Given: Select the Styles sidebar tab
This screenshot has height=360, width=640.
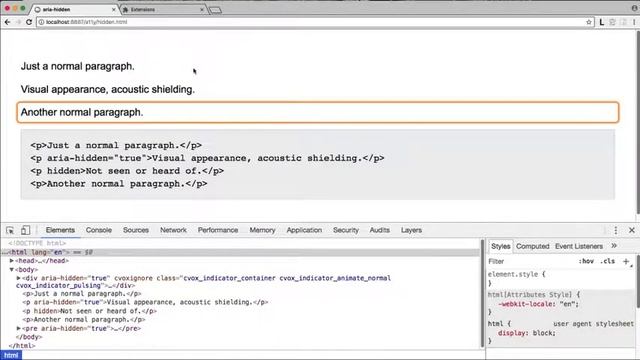Looking at the screenshot, I should click(500, 246).
